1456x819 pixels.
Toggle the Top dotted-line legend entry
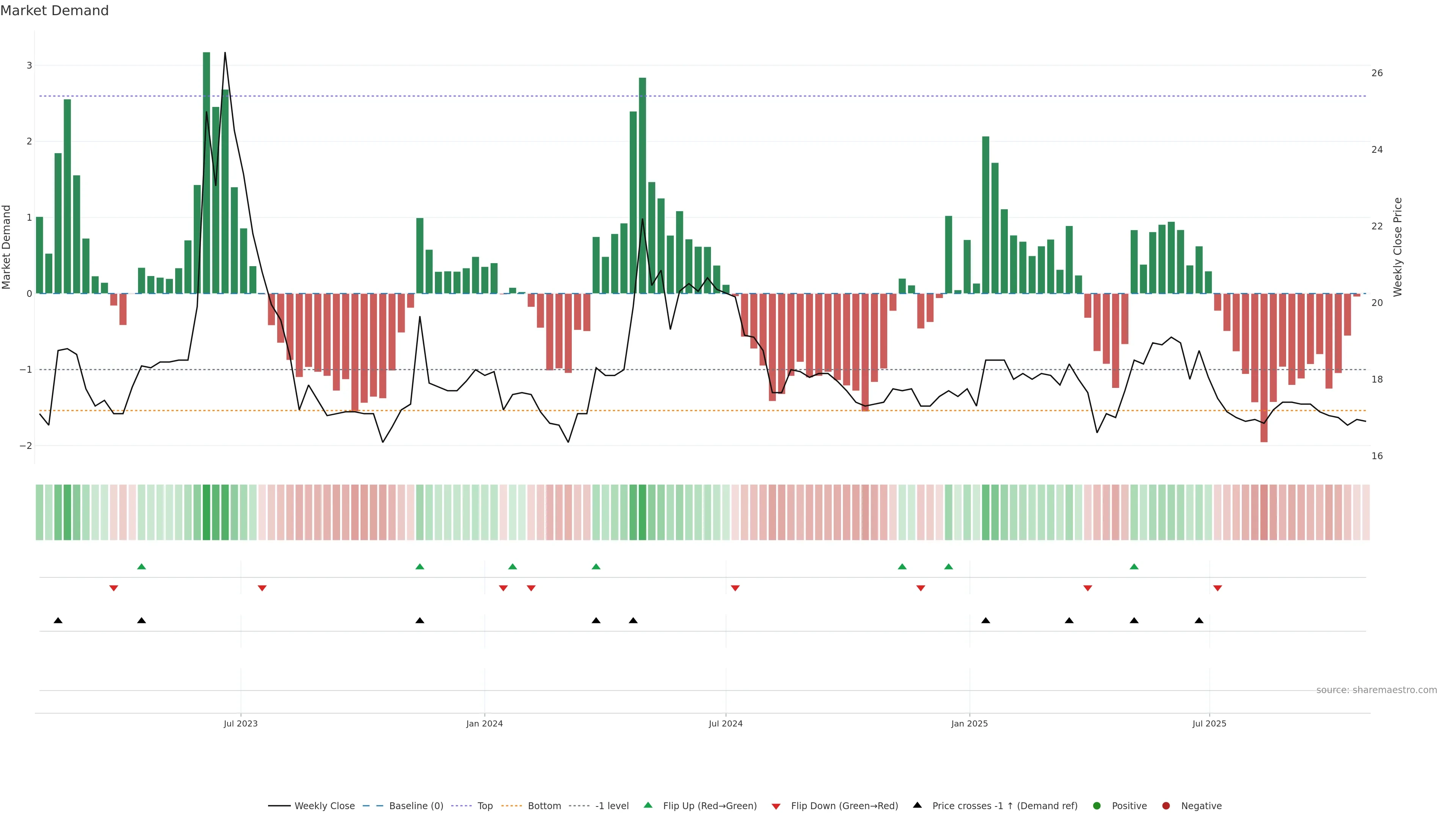(x=485, y=805)
